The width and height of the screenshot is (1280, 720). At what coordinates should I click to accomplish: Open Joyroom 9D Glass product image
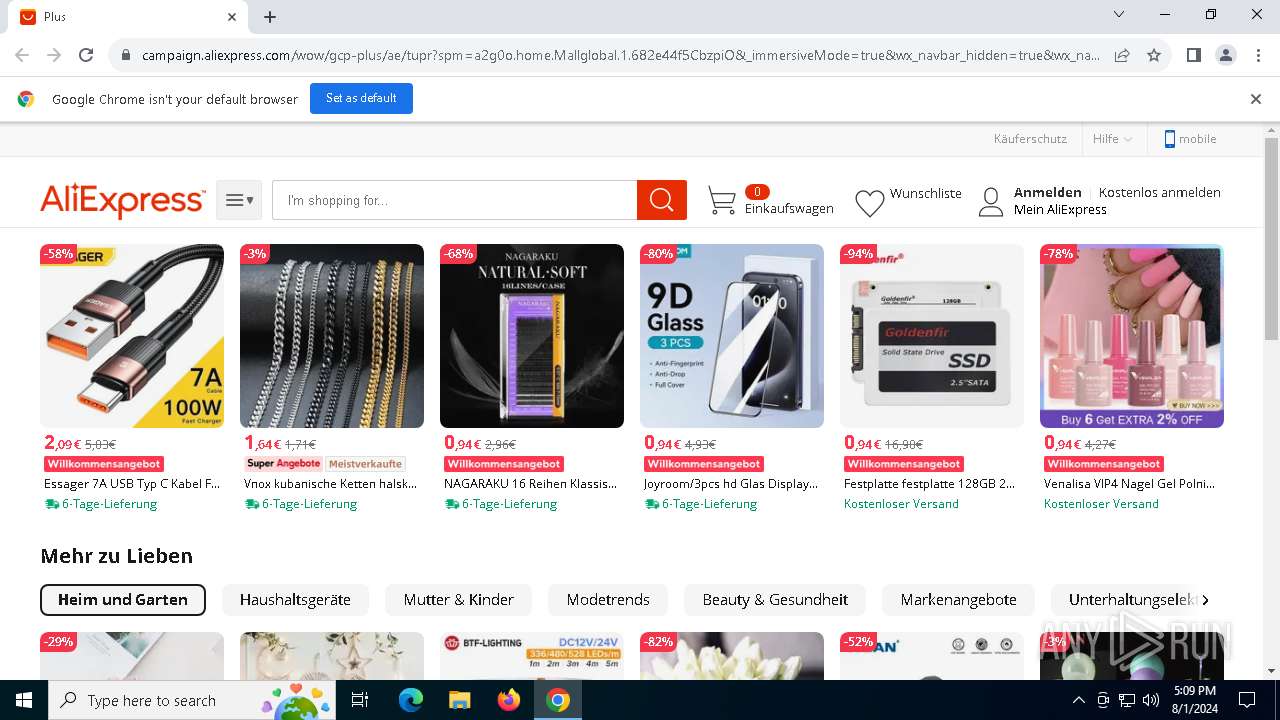(732, 336)
